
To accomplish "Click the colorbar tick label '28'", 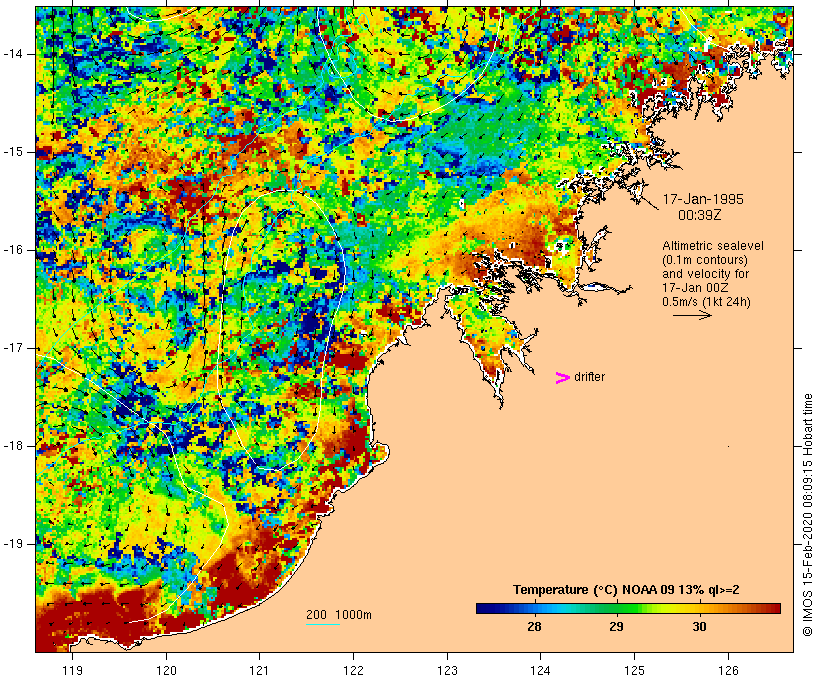I will (x=534, y=626).
